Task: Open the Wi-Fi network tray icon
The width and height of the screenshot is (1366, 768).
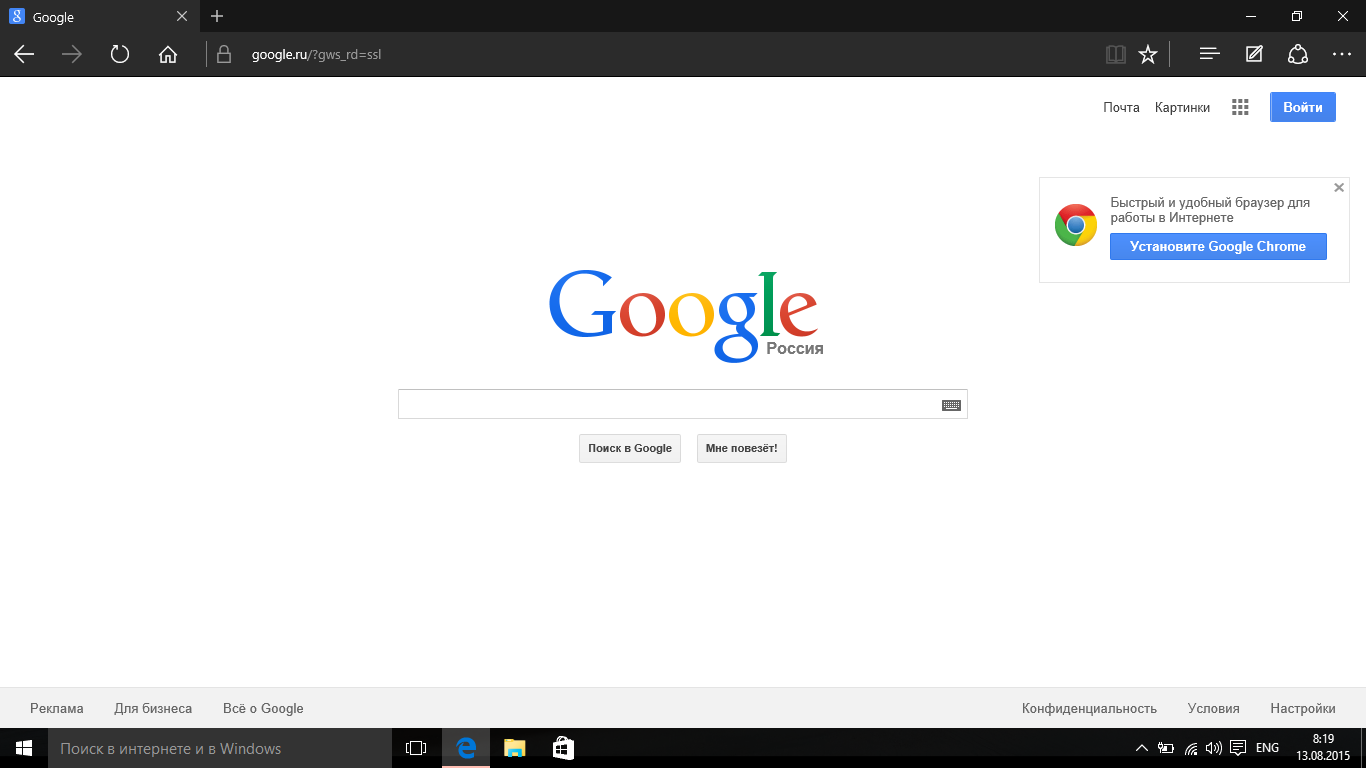Action: (1191, 748)
